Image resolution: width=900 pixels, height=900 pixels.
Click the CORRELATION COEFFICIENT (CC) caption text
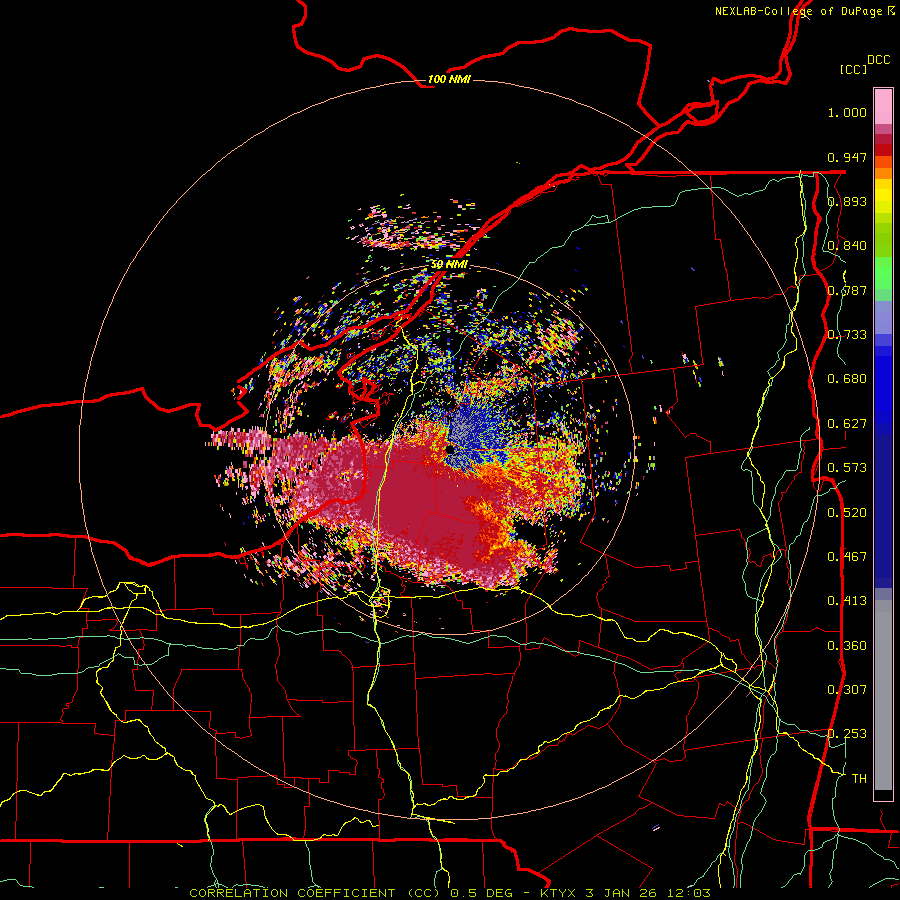click(315, 893)
